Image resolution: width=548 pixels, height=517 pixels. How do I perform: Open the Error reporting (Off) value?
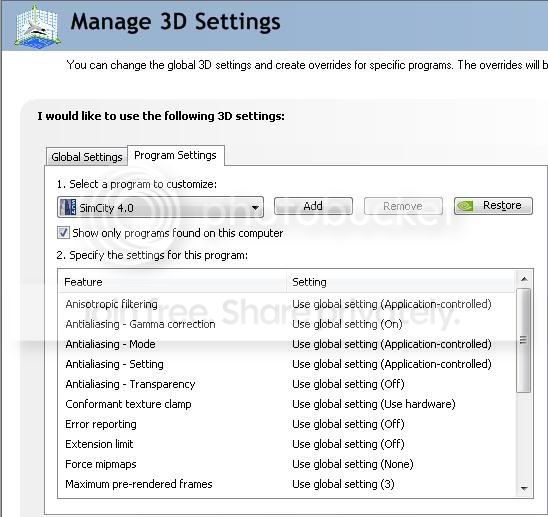(348, 424)
